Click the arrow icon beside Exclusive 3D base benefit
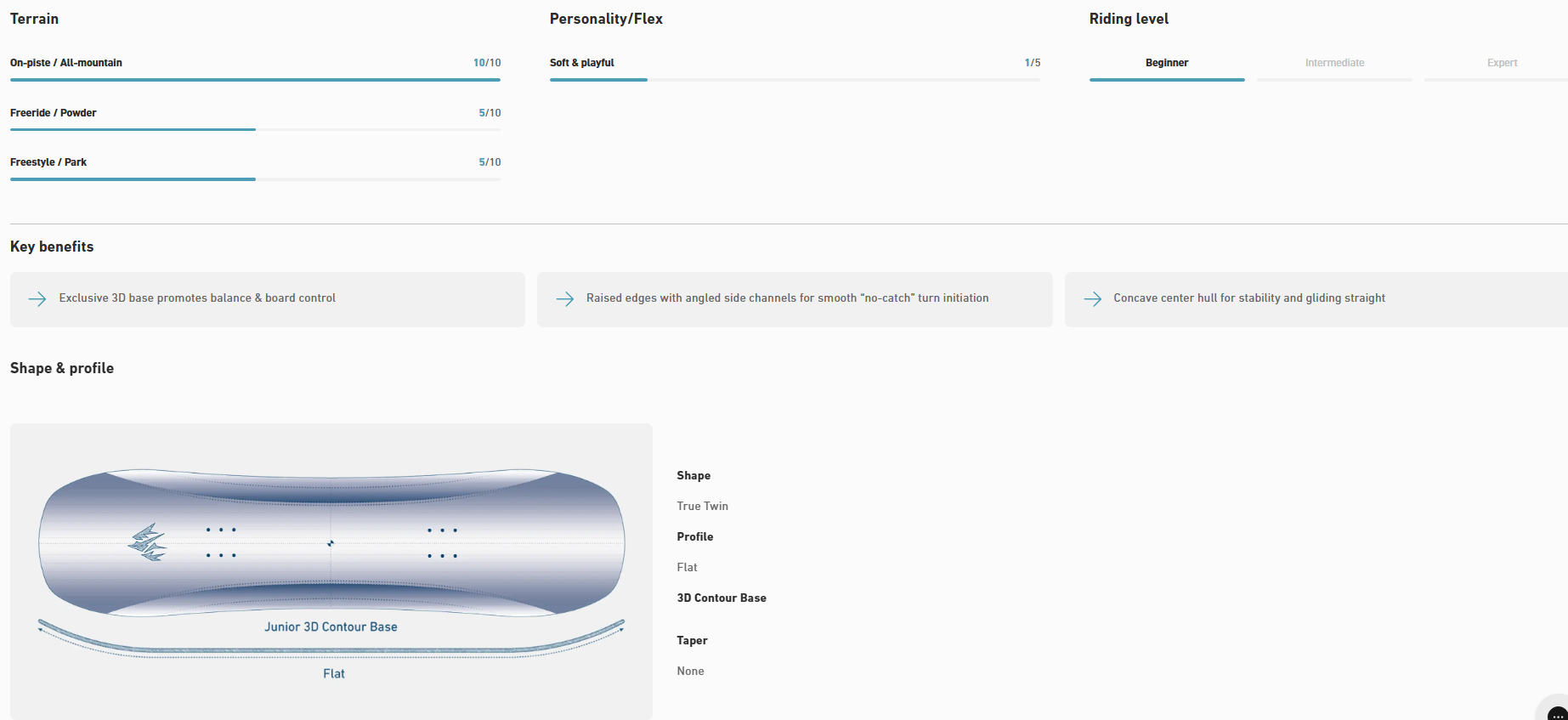This screenshot has height=720, width=1568. 37,298
